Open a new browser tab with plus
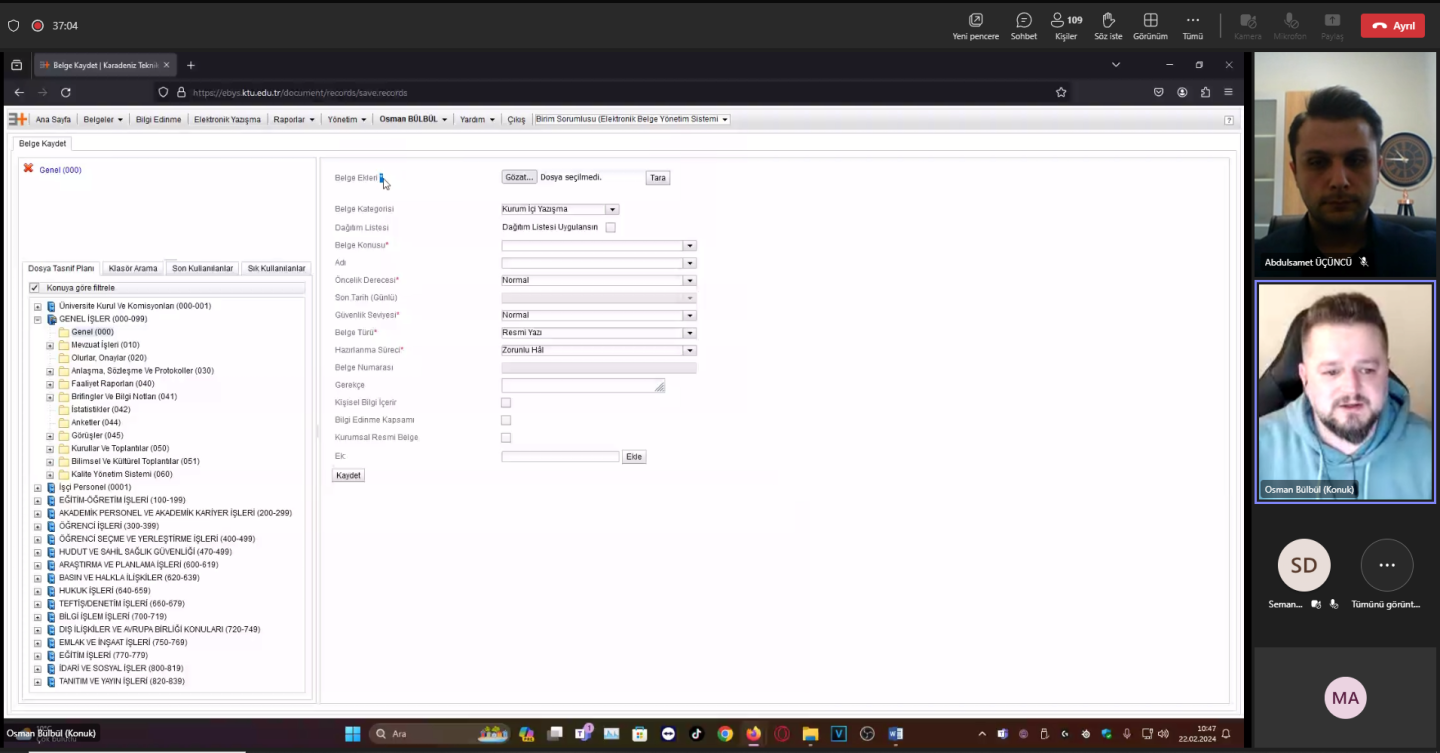Viewport: 1440px width, 753px height. tap(191, 65)
